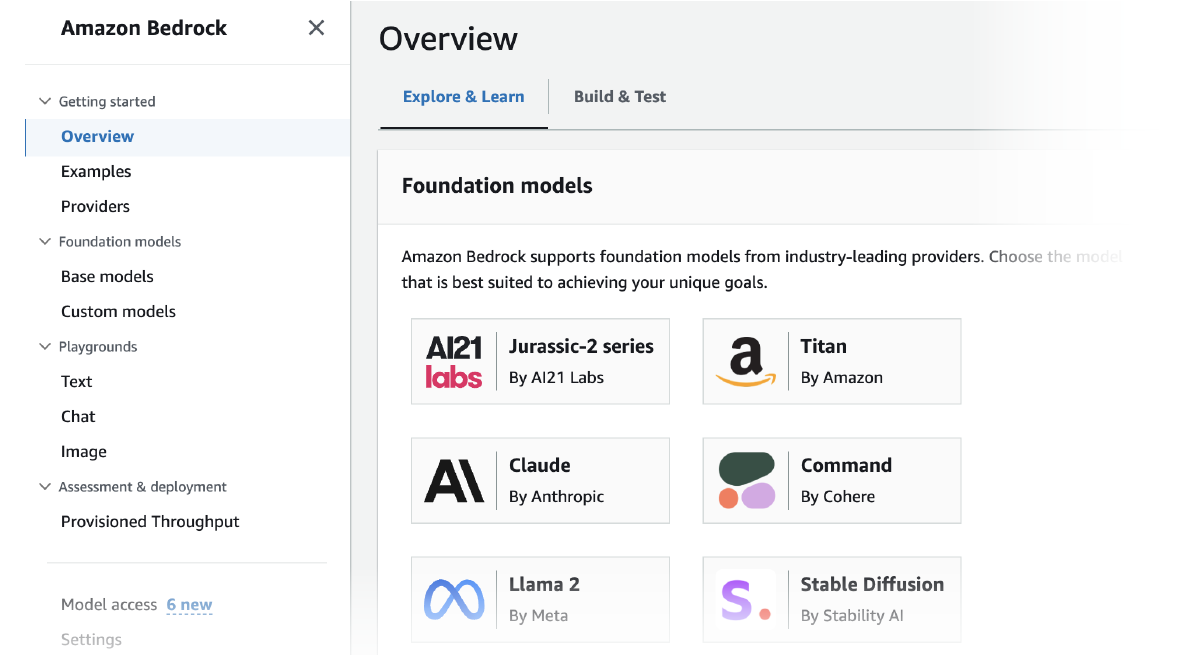Collapse Assessment & deployment section
This screenshot has width=1200, height=655.
click(x=44, y=486)
